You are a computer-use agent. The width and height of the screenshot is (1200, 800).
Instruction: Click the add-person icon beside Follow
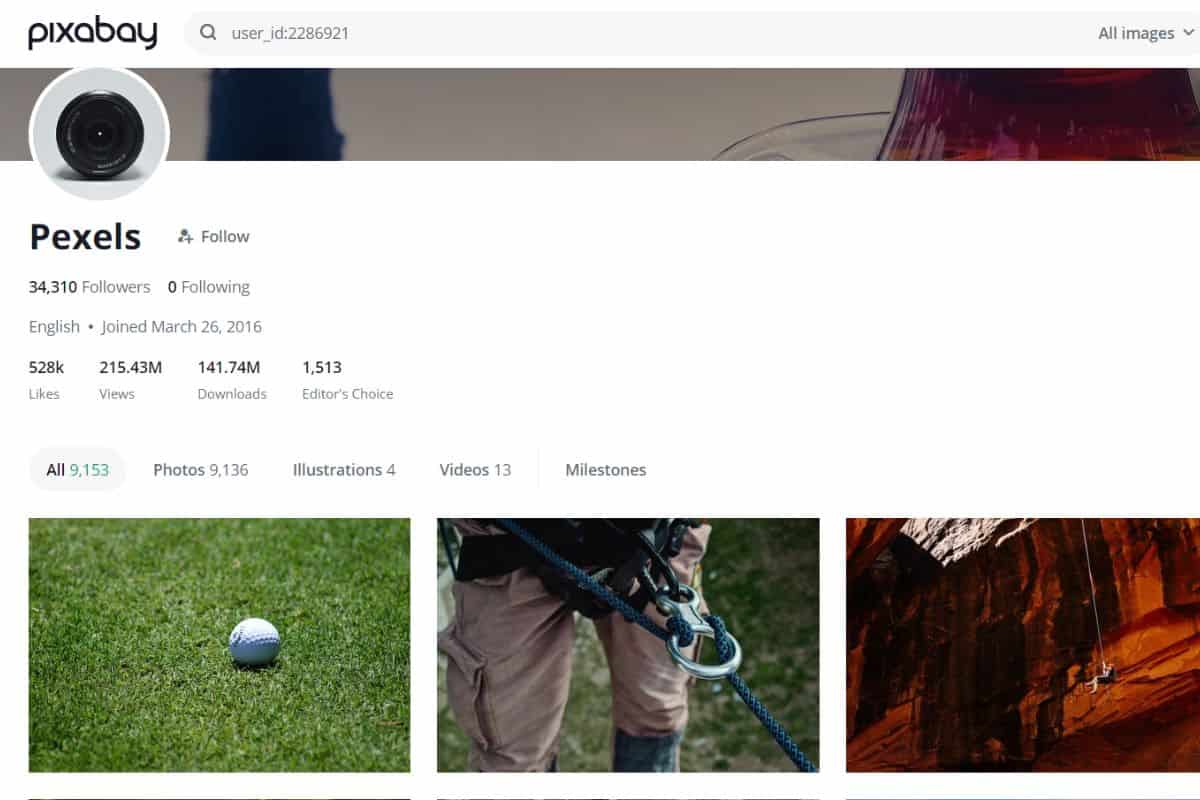click(185, 237)
